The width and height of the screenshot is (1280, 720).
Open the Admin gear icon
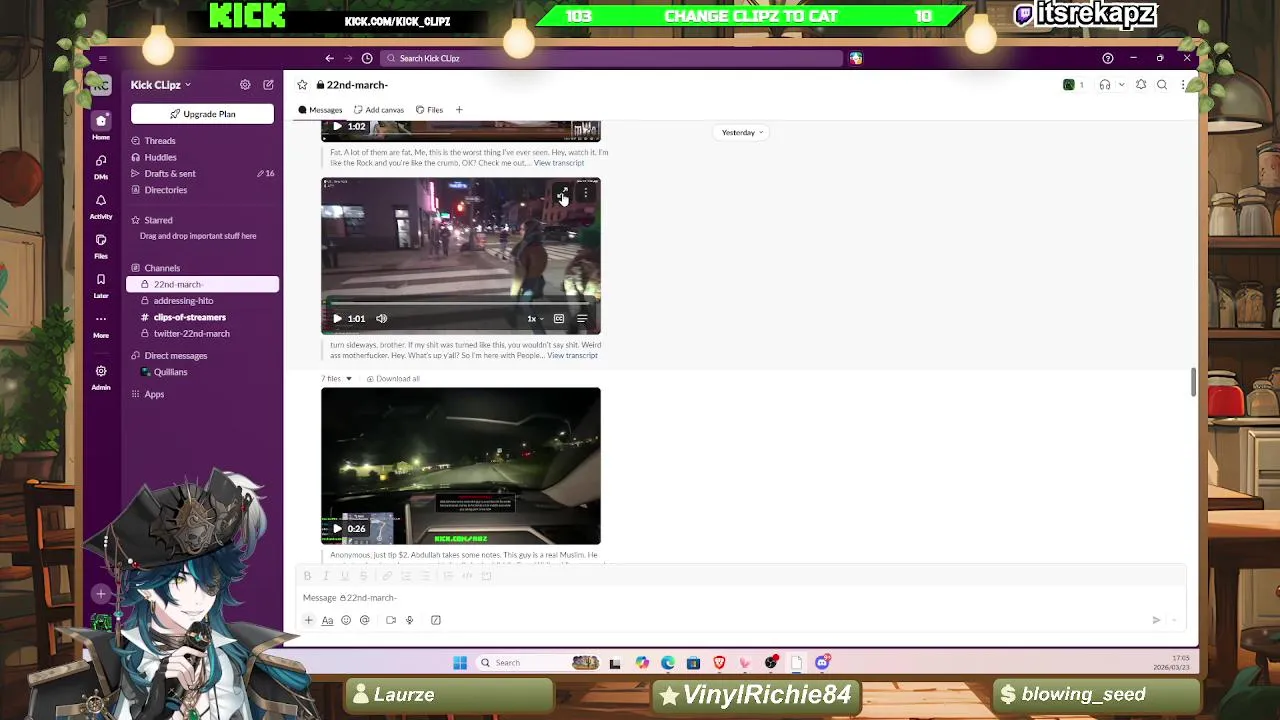pos(101,376)
